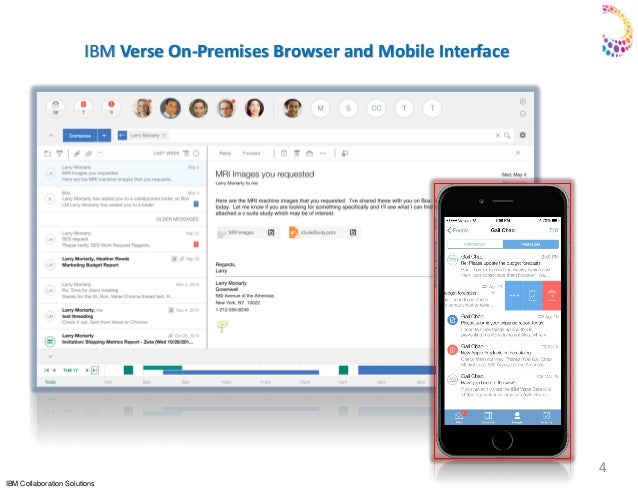Screen dimensions: 638x493
Task: Click the needs-action clipboard icon in message toolbar
Action: [x=284, y=153]
